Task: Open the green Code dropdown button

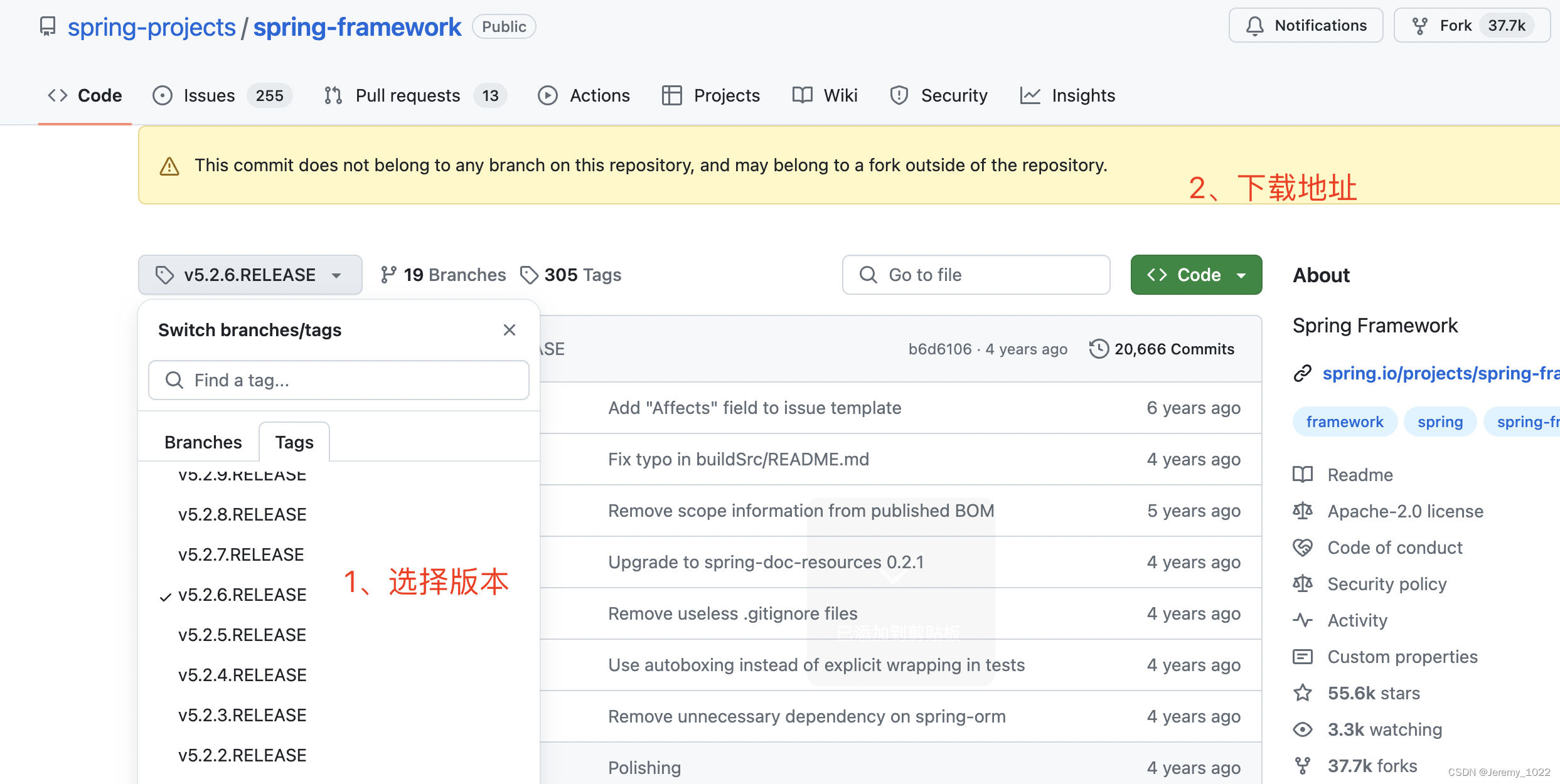Action: coord(1195,275)
